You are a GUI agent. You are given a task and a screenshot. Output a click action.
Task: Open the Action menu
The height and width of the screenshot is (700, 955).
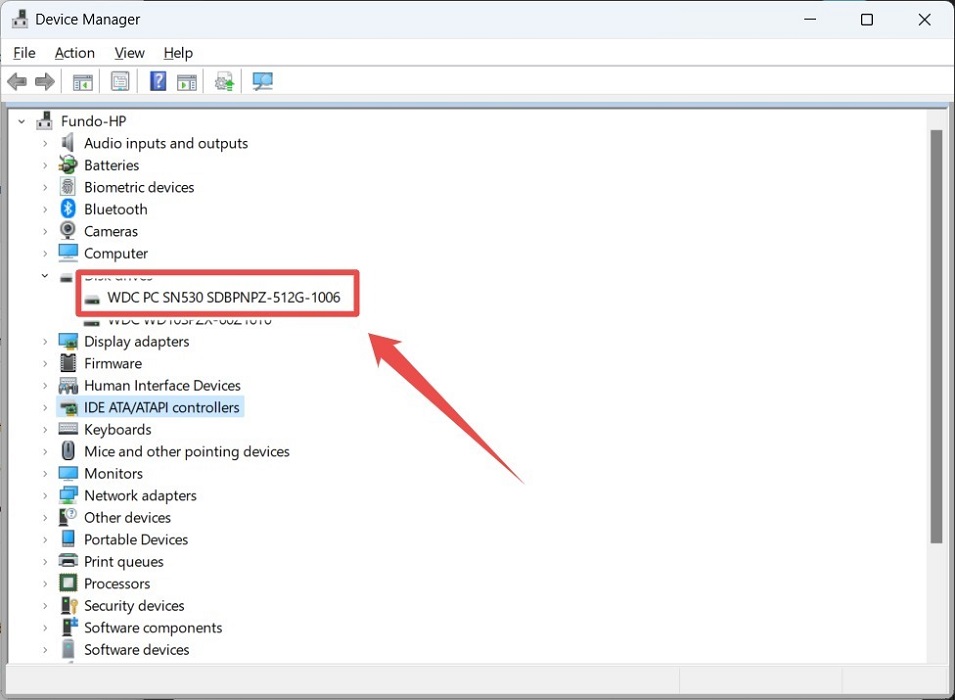(74, 53)
